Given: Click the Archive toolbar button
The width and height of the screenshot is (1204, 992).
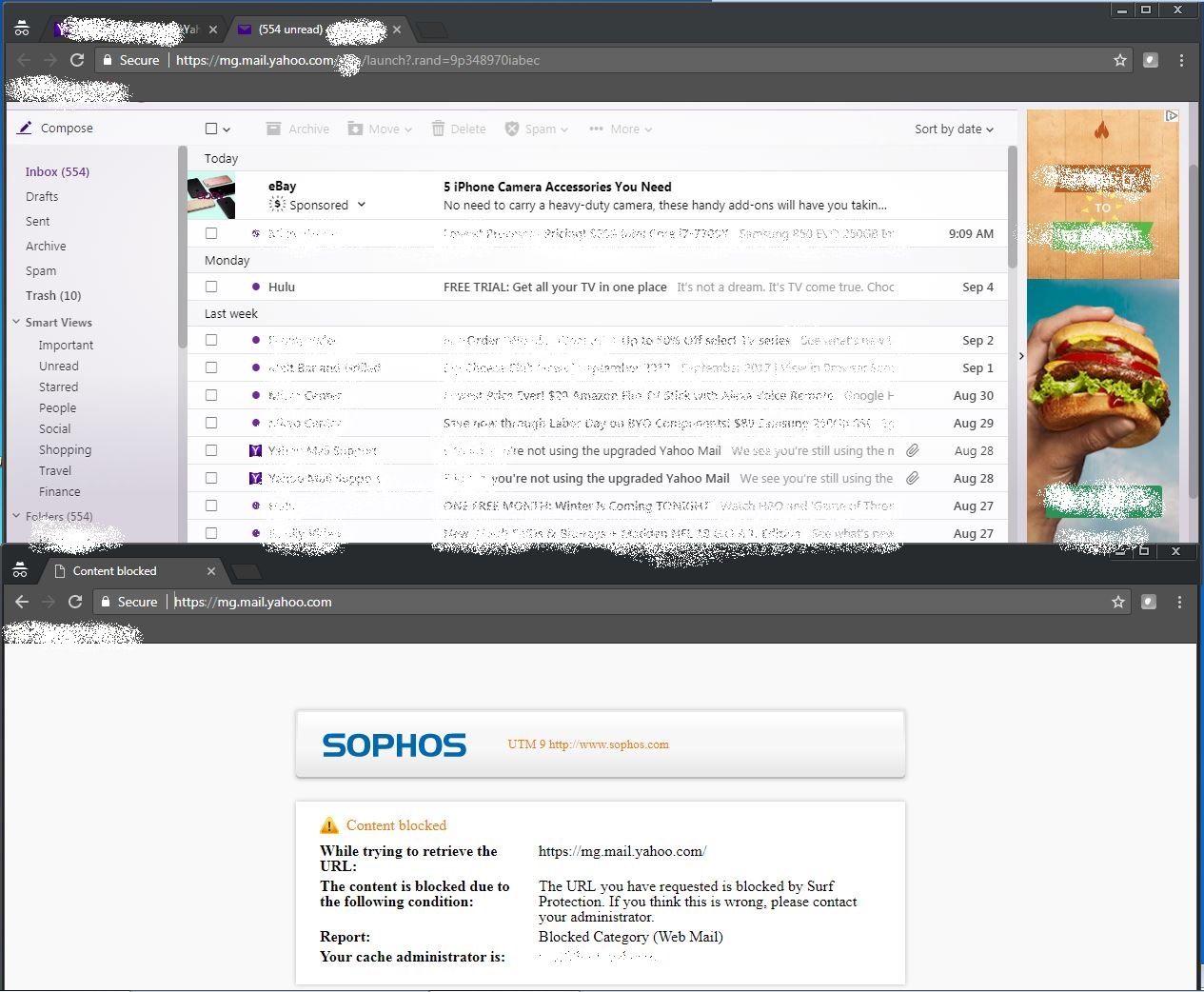Looking at the screenshot, I should point(298,129).
